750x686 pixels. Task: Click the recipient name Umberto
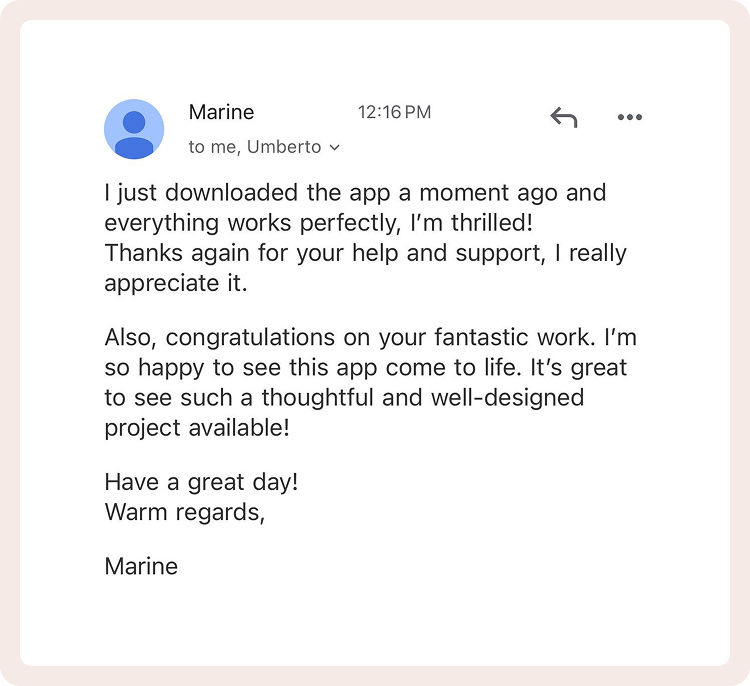(284, 147)
